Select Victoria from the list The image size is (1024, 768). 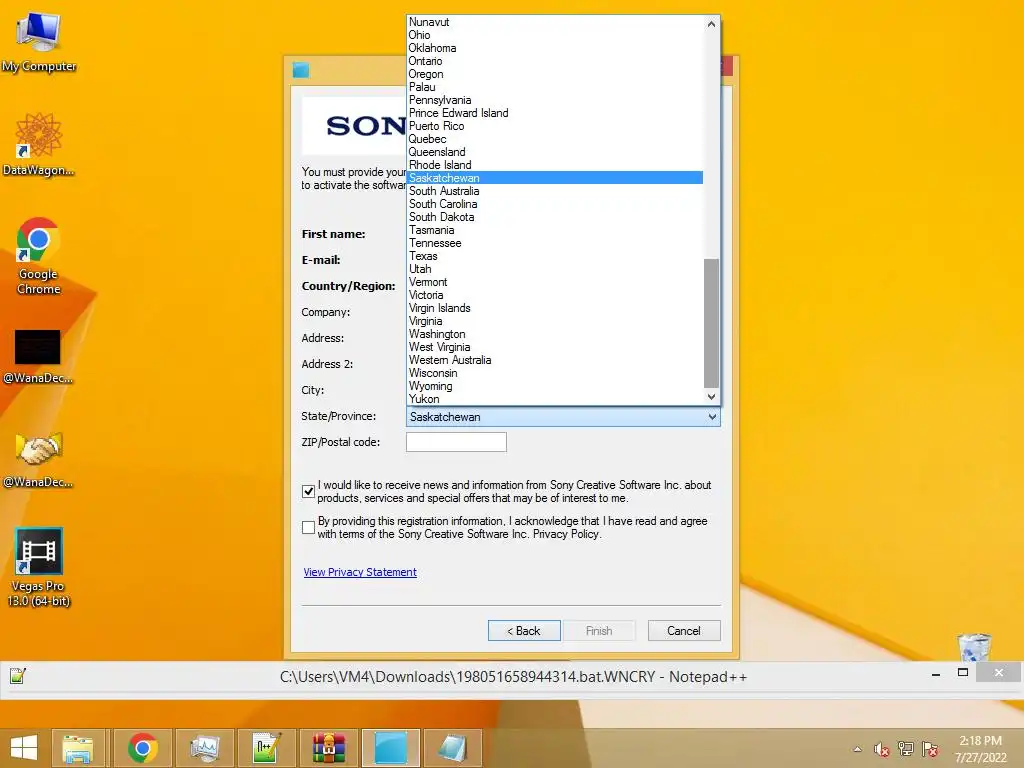pyautogui.click(x=554, y=295)
